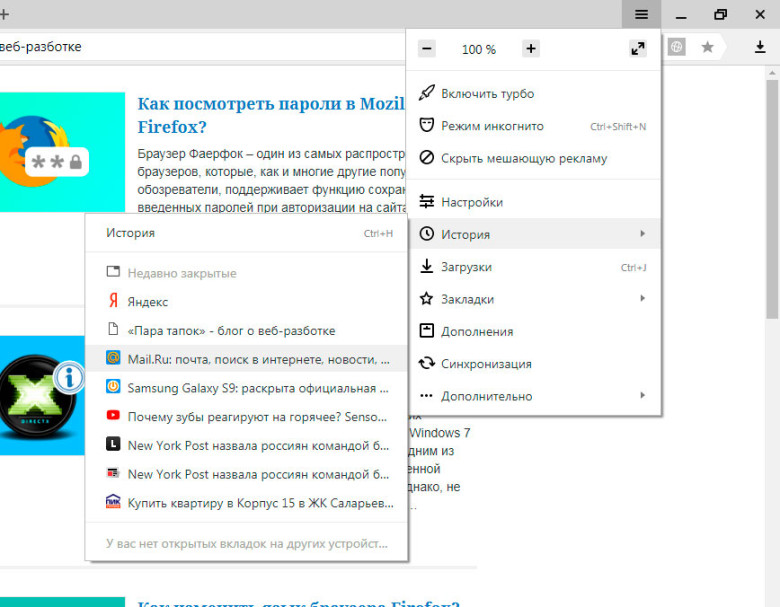The width and height of the screenshot is (780, 607).
Task: Click the DirectX article thumbnail
Action: [x=42, y=396]
